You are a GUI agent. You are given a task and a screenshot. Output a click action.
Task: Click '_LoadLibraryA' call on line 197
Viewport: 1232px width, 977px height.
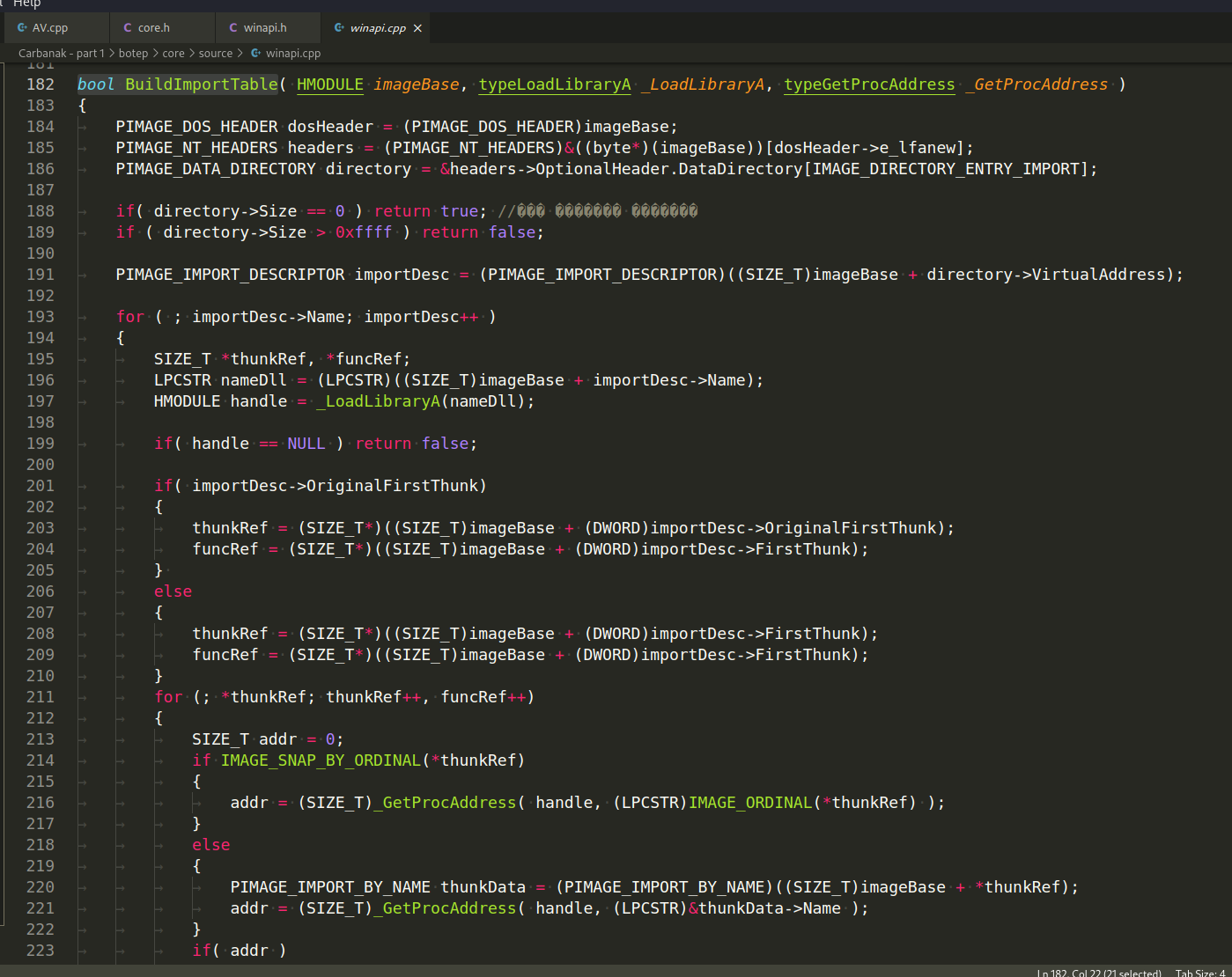379,401
